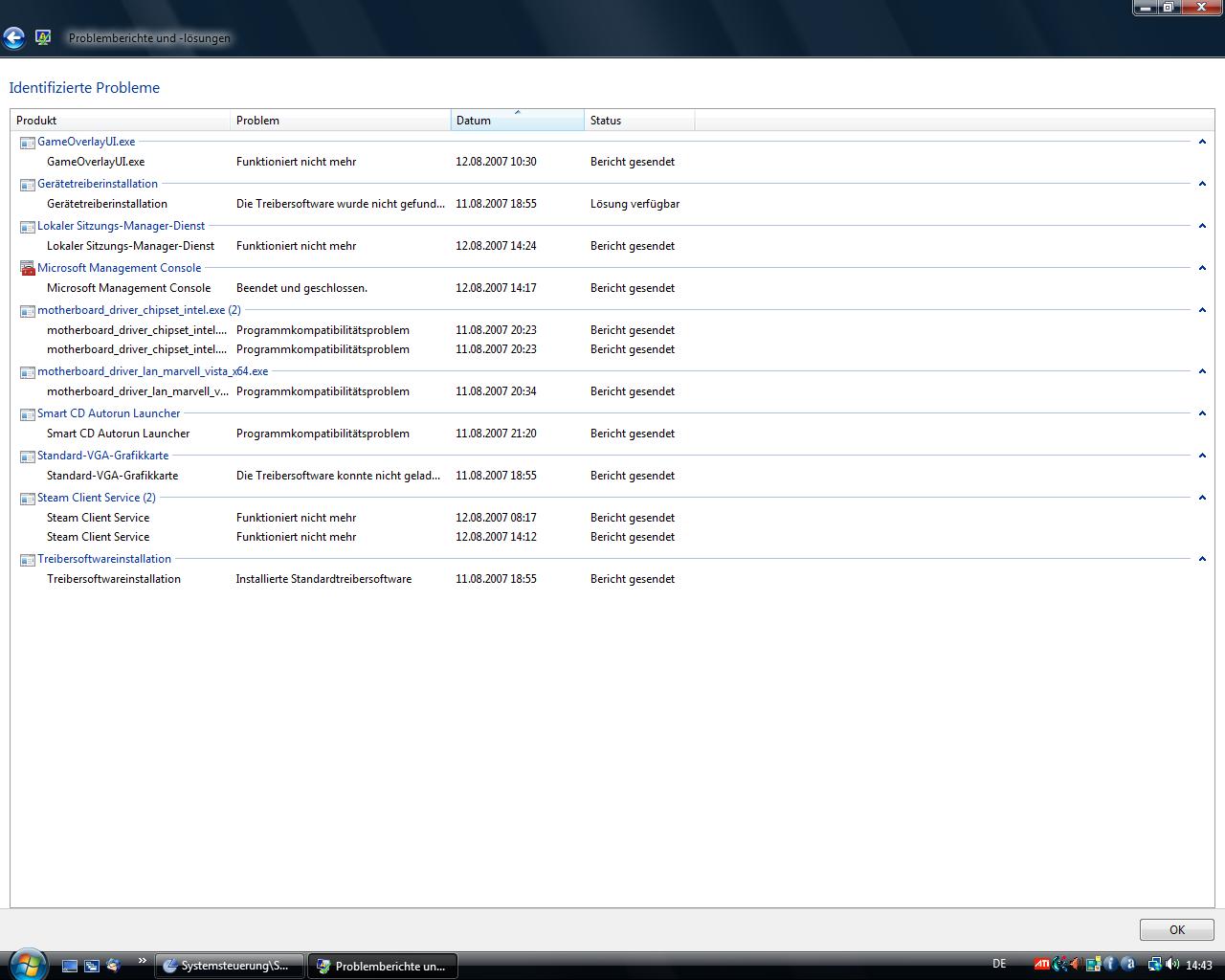1225x980 pixels.
Task: Open the volume control tray icon
Action: click(1173, 965)
